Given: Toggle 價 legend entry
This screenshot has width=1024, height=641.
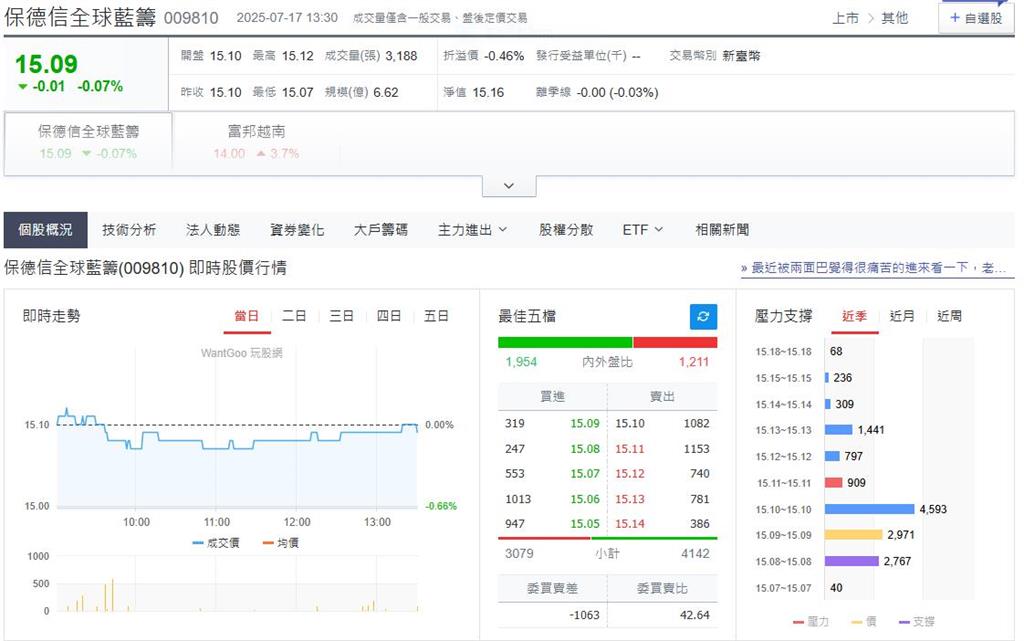Looking at the screenshot, I should pyautogui.click(x=864, y=622).
